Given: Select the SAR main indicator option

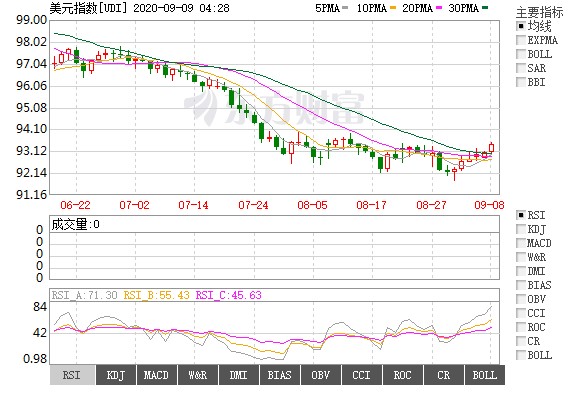Looking at the screenshot, I should pos(521,68).
